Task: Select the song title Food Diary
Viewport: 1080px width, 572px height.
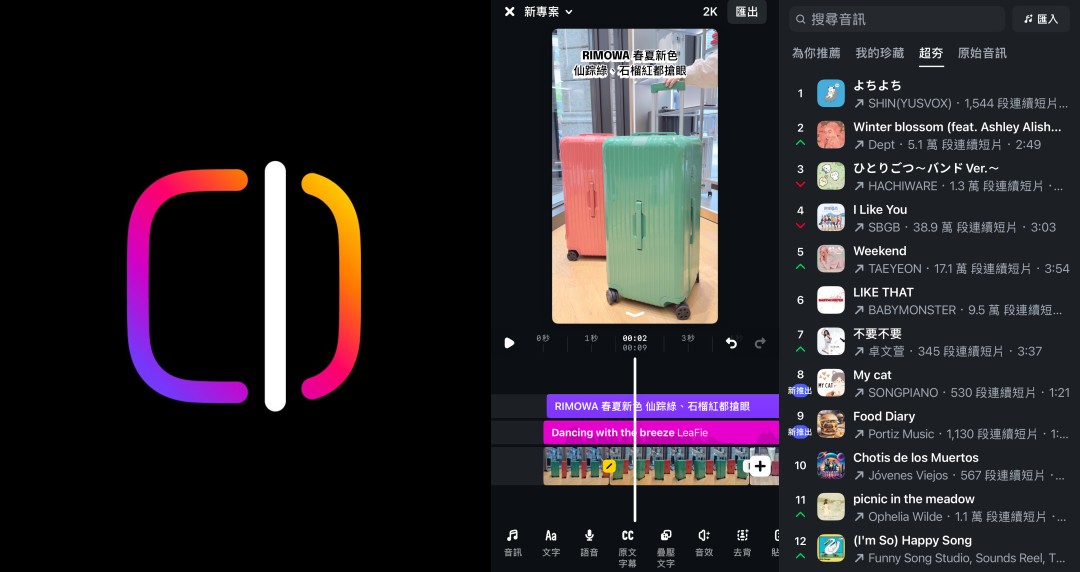Action: 884,416
